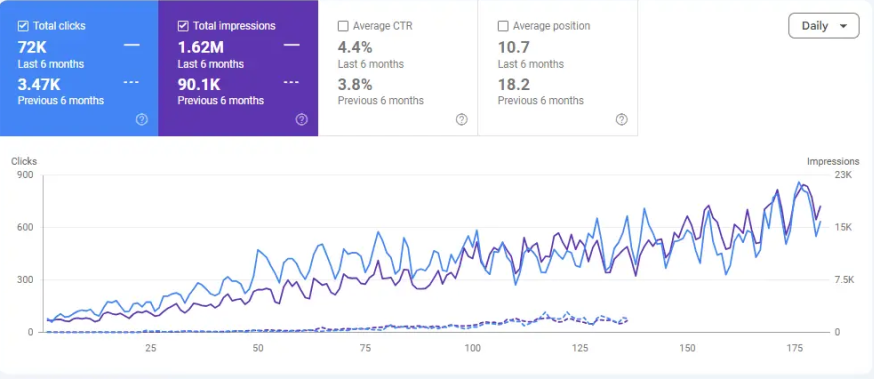
Task: Click the 18.2 previous position value
Action: 513,85
